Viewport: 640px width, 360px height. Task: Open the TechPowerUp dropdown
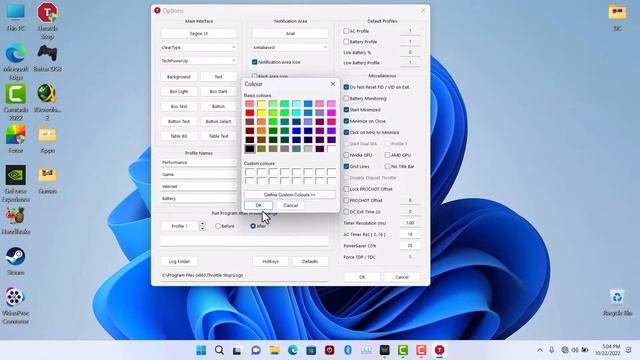tap(198, 61)
